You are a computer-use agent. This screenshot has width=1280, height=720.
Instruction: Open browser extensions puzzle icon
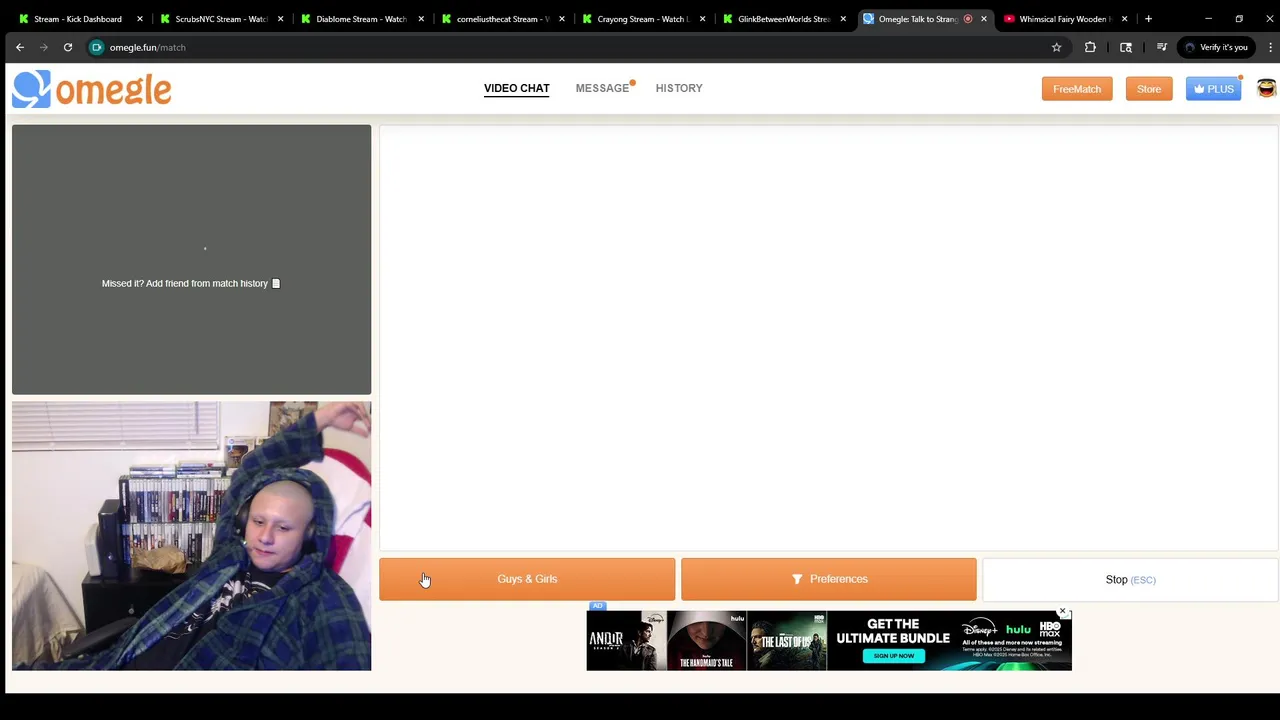[x=1090, y=47]
